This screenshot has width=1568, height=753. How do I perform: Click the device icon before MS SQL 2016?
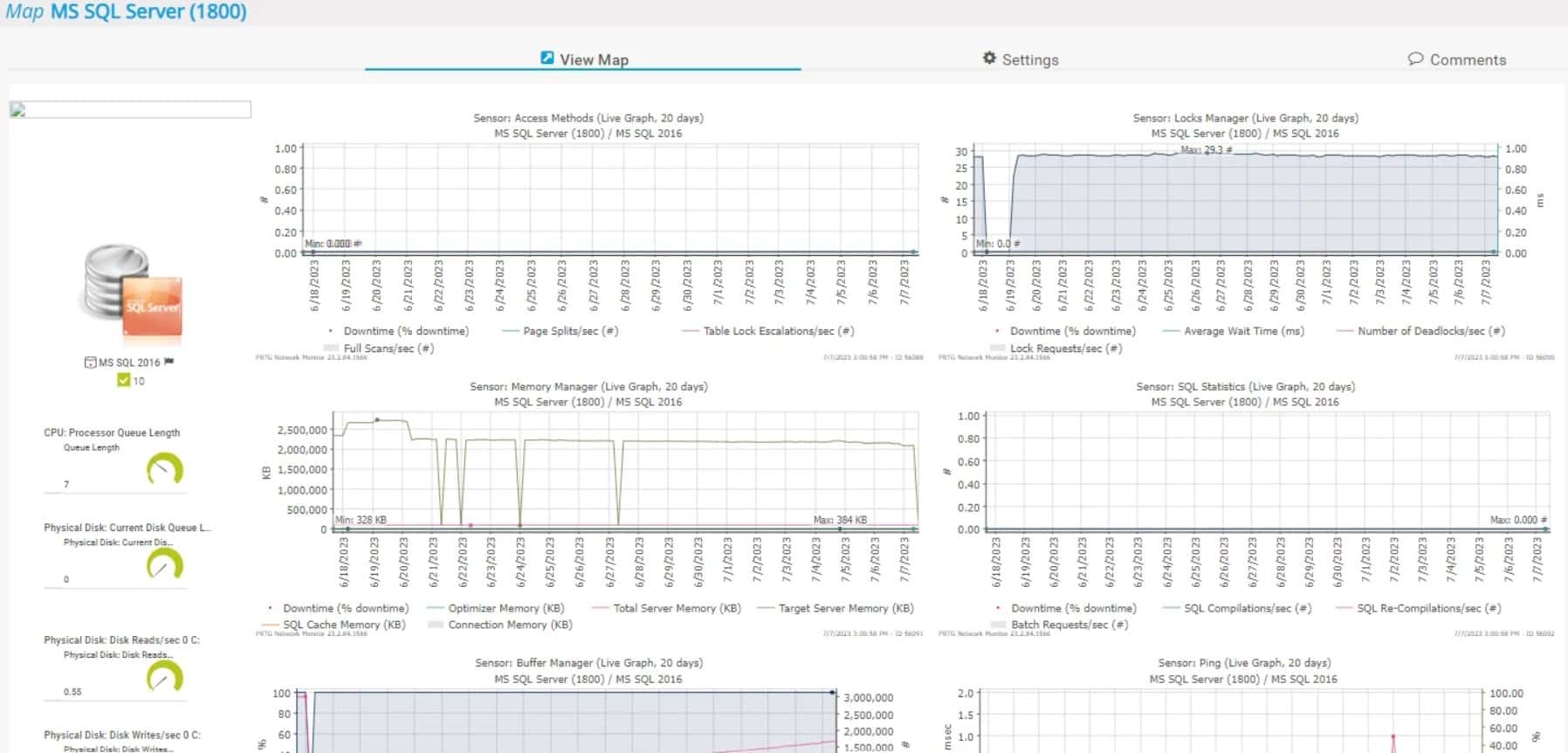[x=90, y=363]
